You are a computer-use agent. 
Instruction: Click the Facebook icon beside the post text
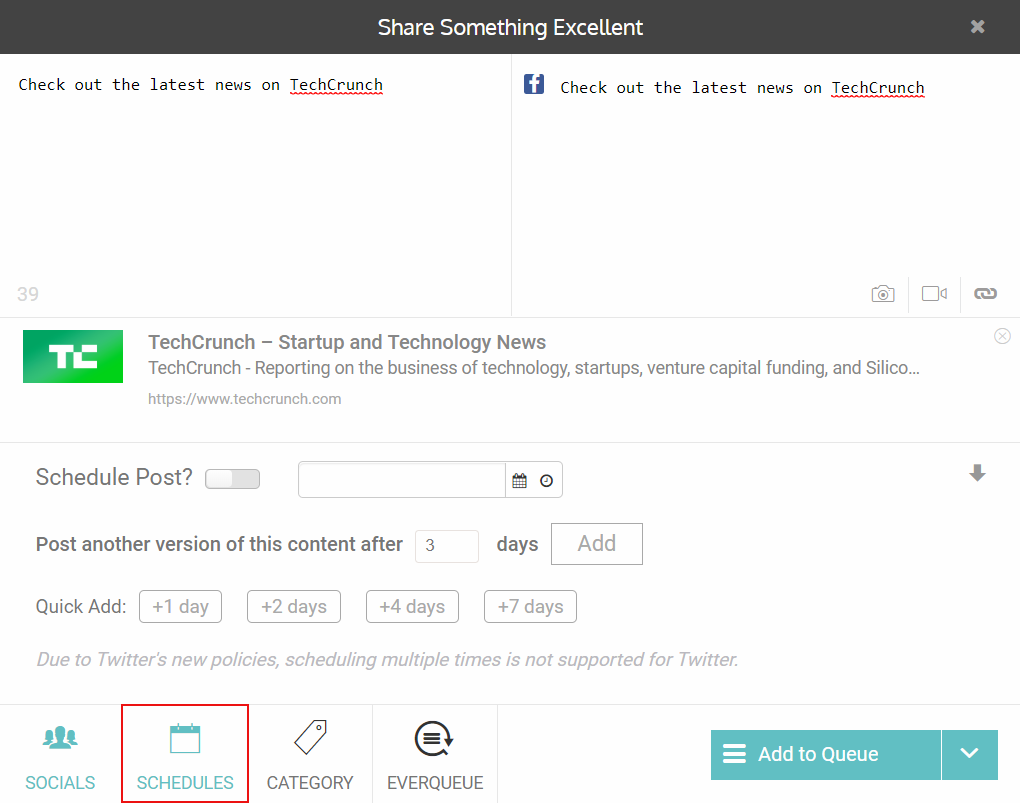[x=533, y=84]
